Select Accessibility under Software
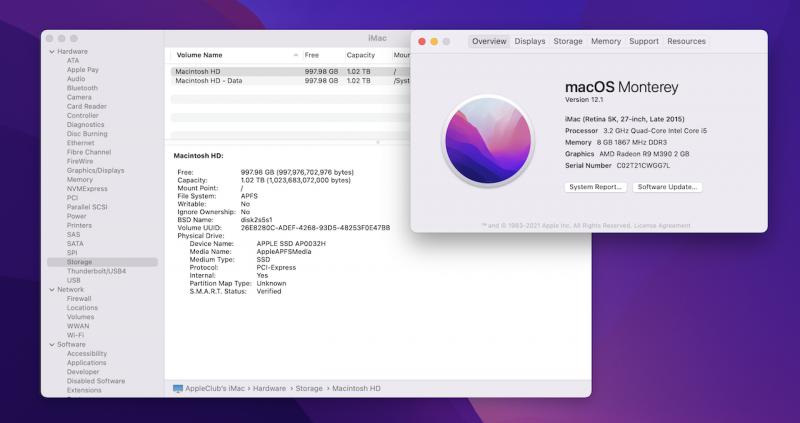This screenshot has height=423, width=800. (87, 354)
